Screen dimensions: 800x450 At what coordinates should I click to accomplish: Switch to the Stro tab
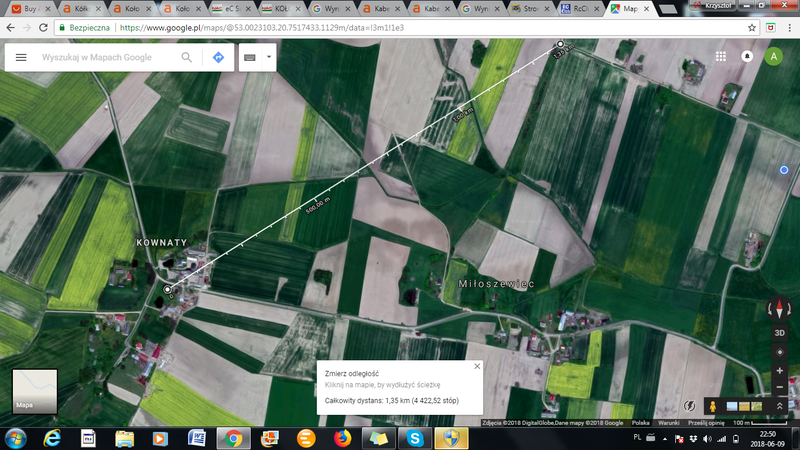(x=531, y=9)
